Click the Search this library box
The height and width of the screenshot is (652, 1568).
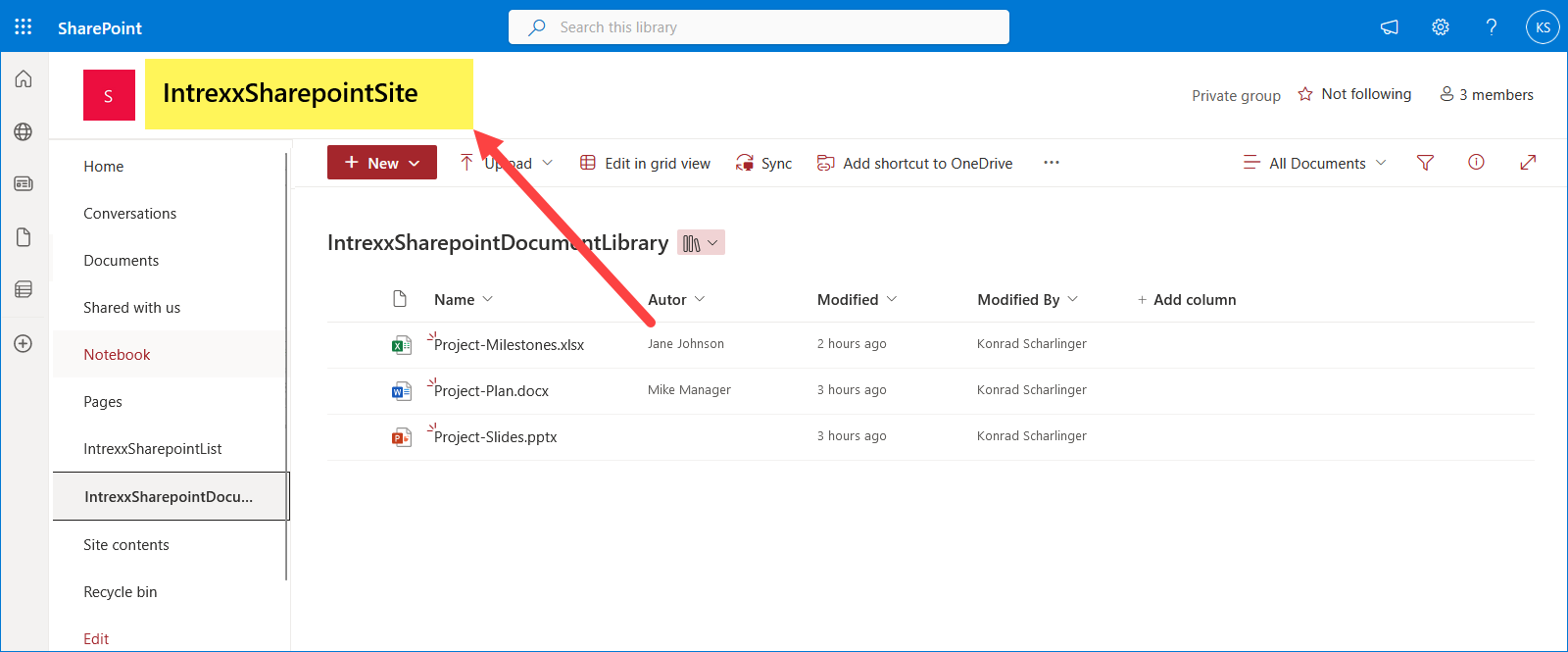(x=759, y=27)
